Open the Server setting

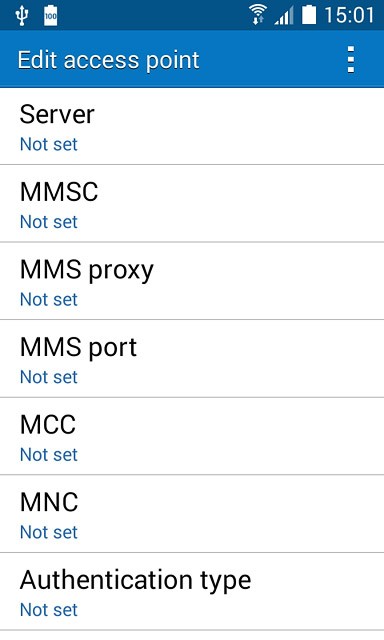pyautogui.click(x=192, y=127)
